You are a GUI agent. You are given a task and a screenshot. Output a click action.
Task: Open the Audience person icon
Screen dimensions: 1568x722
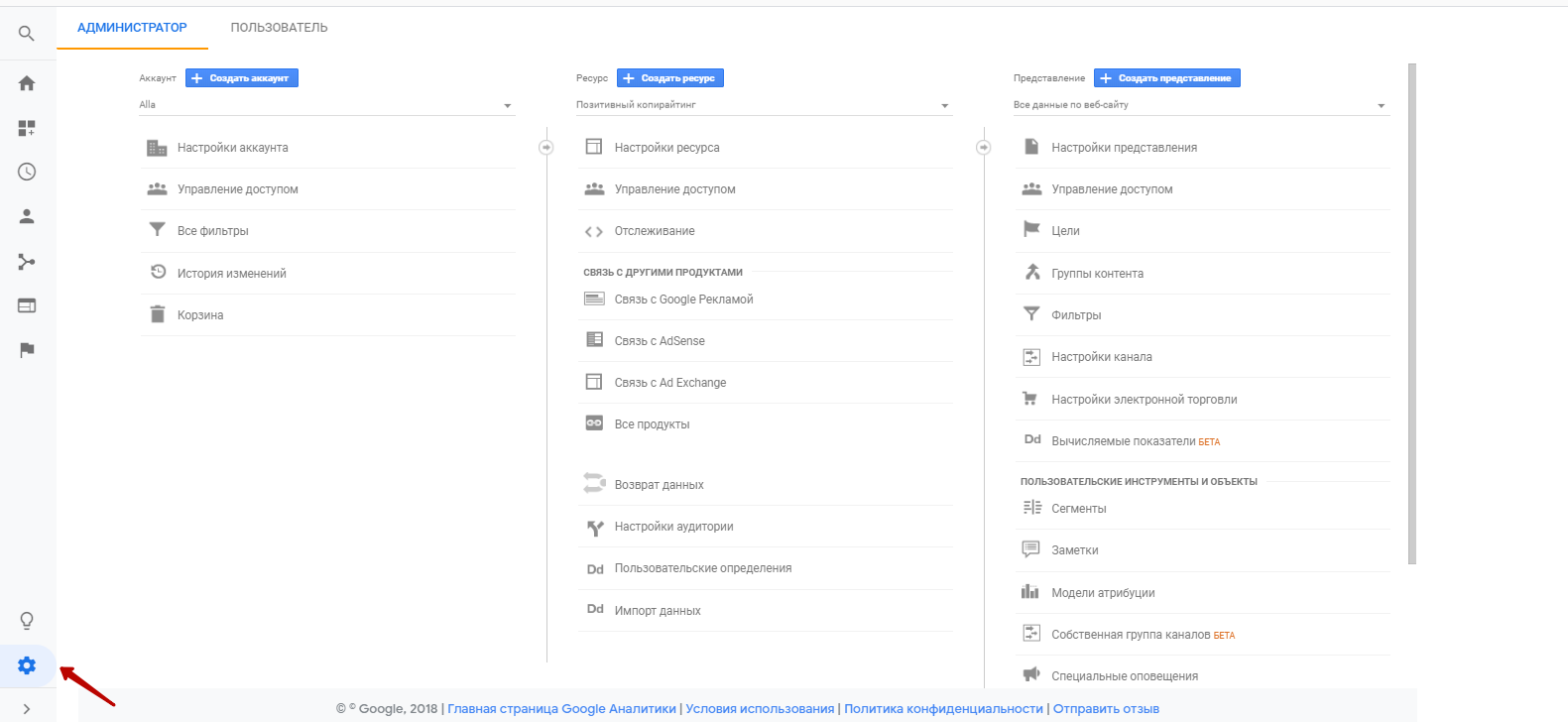coord(27,216)
